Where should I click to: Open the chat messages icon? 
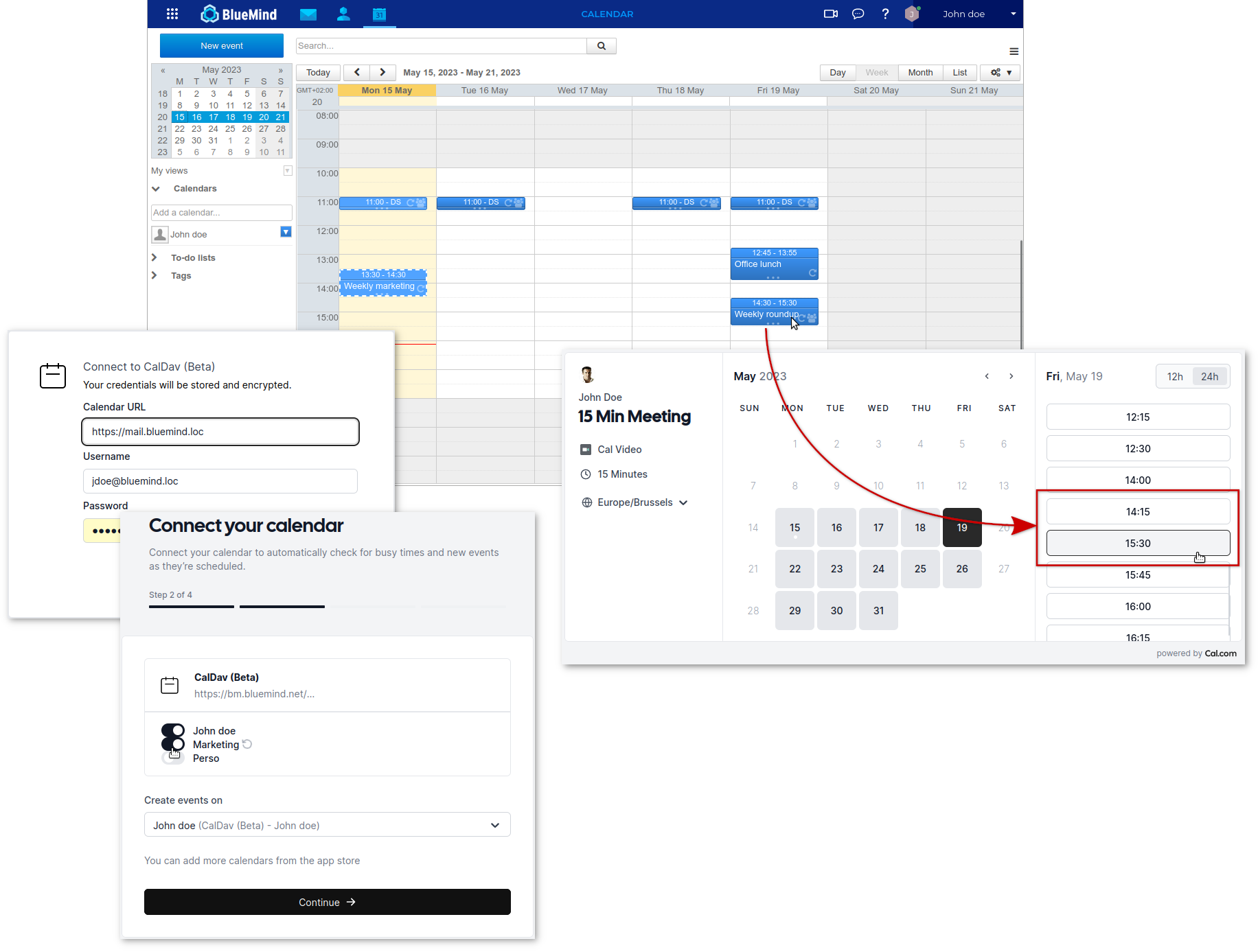point(858,14)
